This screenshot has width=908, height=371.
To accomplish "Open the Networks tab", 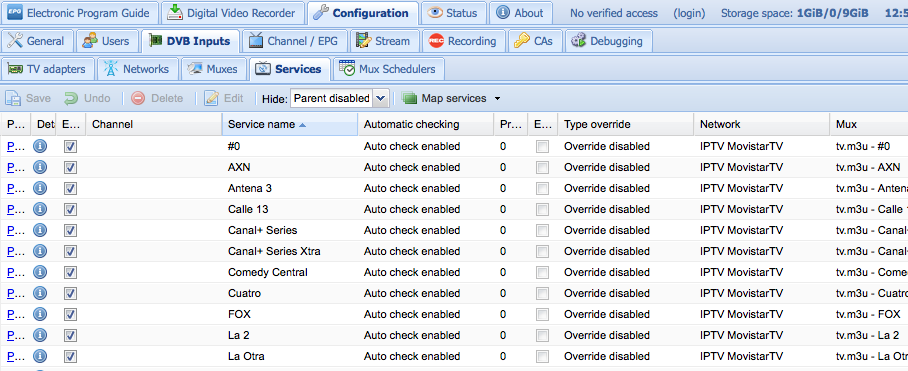I will pos(137,69).
